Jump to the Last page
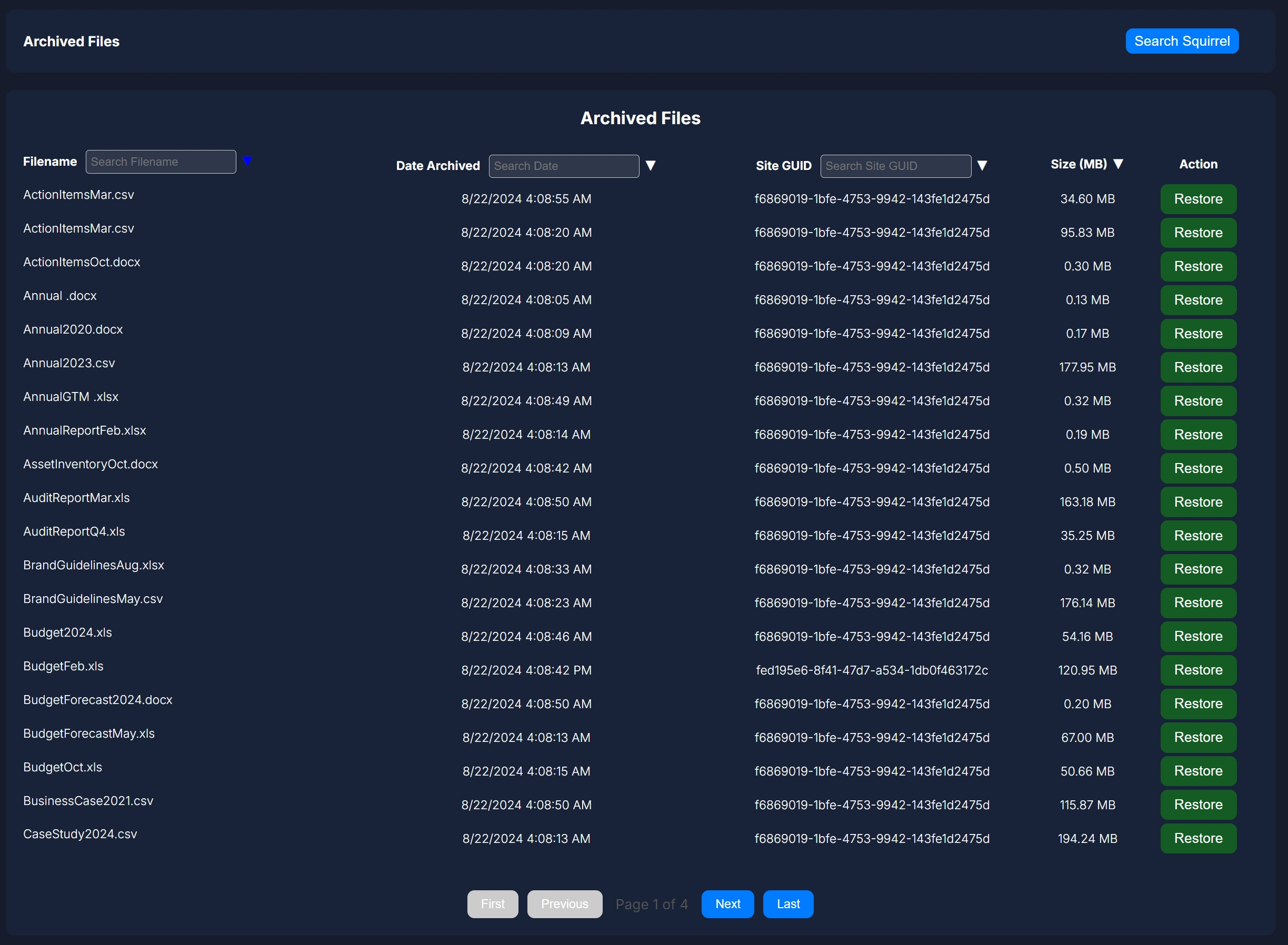The width and height of the screenshot is (1288, 945). 788,904
